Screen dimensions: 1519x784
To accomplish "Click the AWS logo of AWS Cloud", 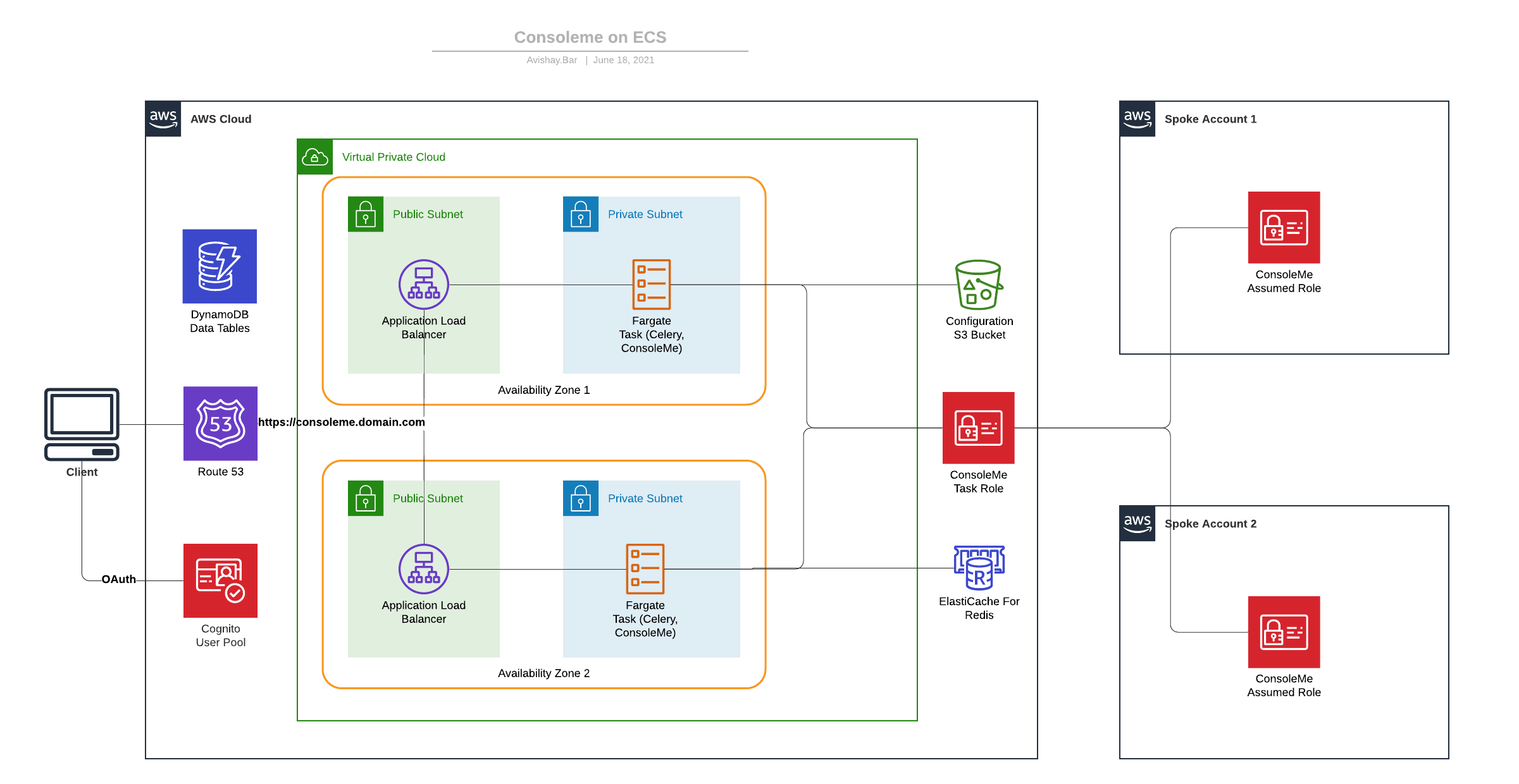I will (x=163, y=119).
